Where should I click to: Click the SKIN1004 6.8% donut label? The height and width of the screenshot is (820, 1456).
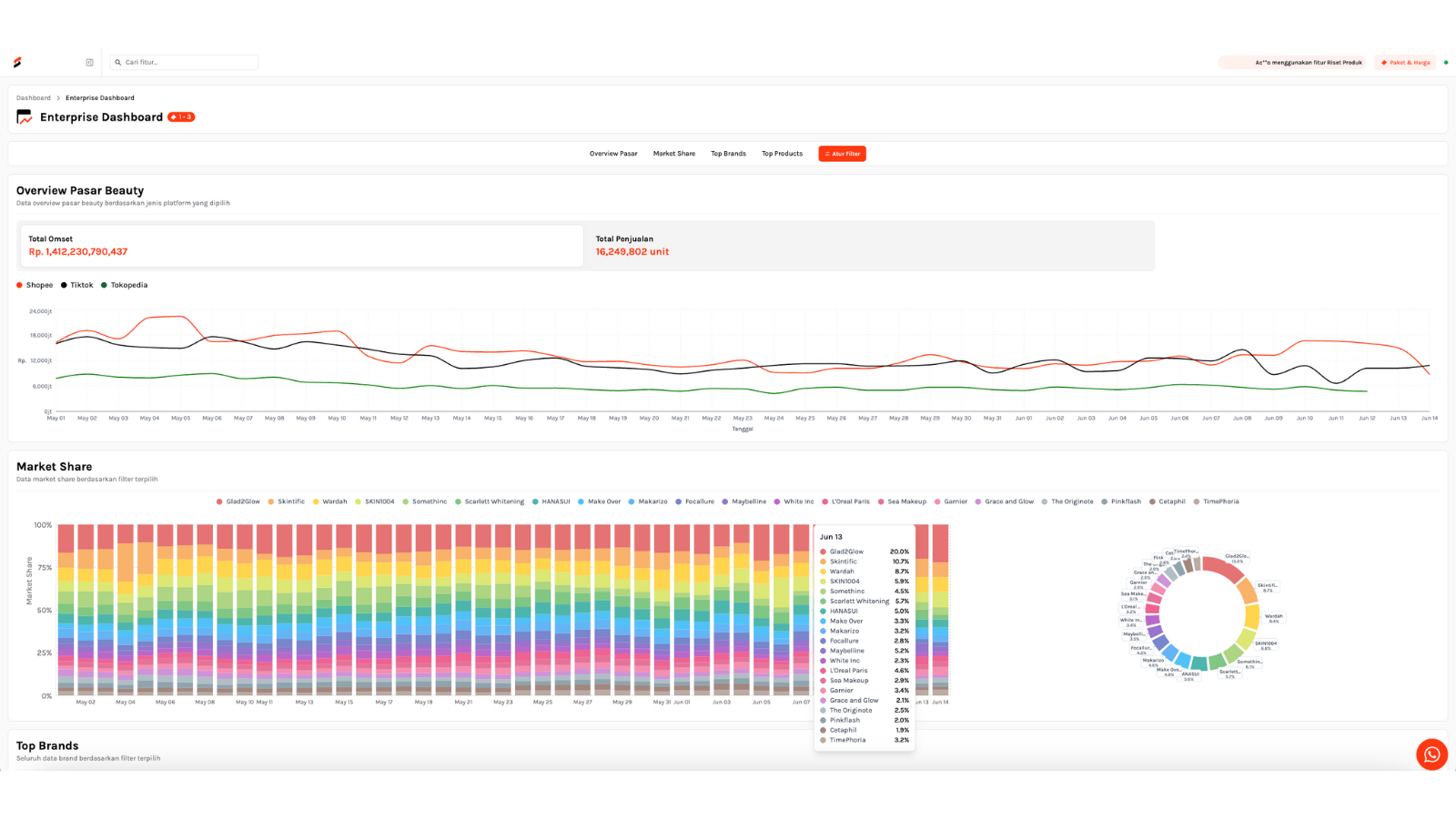[1266, 645]
